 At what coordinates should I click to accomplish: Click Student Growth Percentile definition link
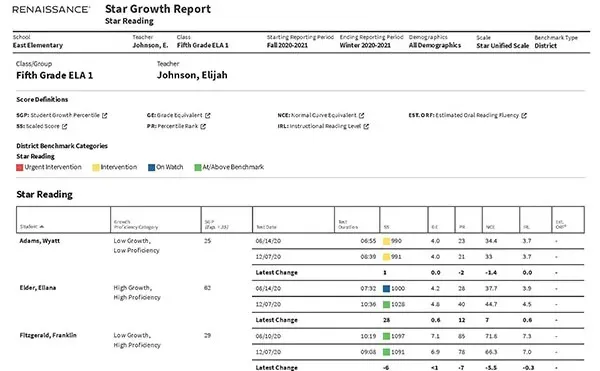[x=65, y=115]
